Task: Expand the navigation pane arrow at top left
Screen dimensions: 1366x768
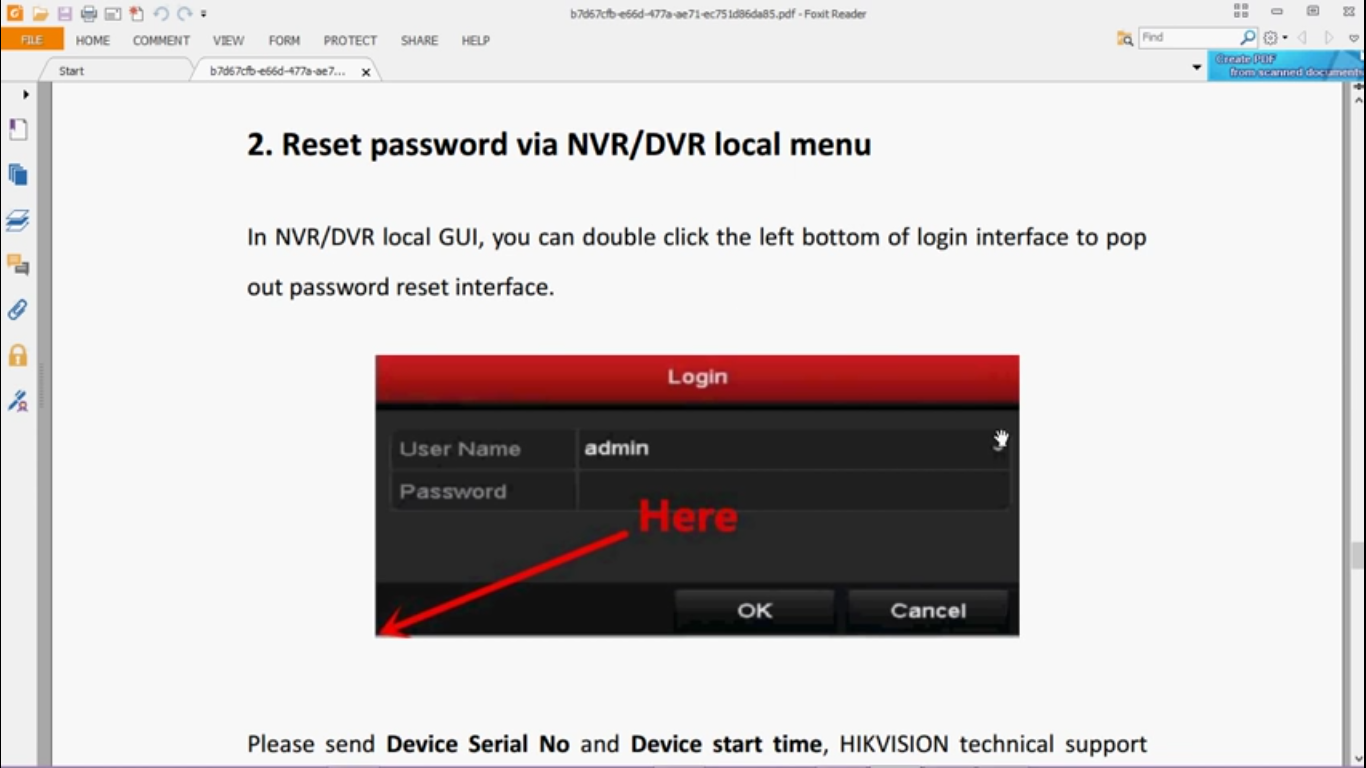Action: point(26,94)
